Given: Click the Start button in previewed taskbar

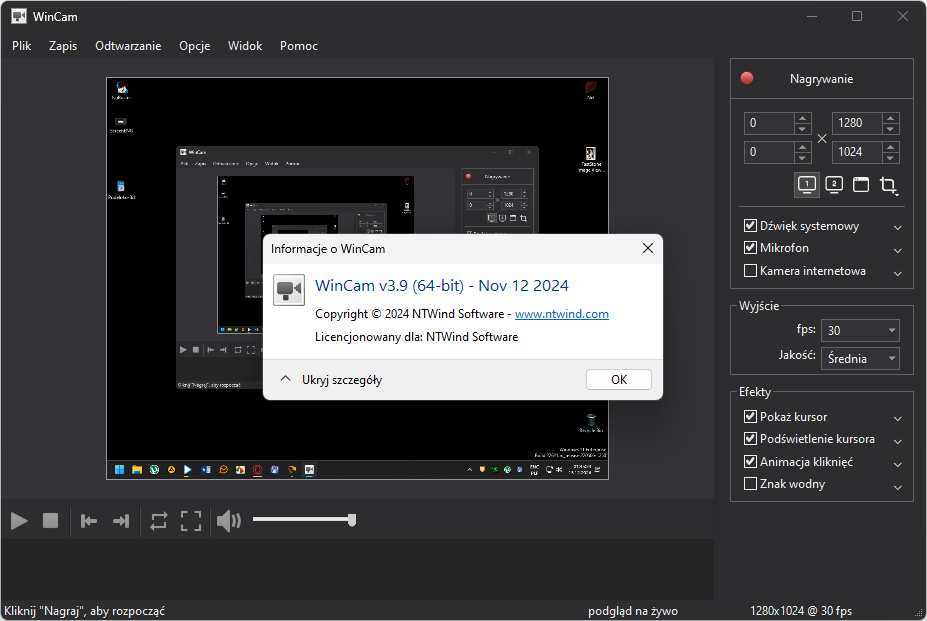Looking at the screenshot, I should tap(119, 470).
